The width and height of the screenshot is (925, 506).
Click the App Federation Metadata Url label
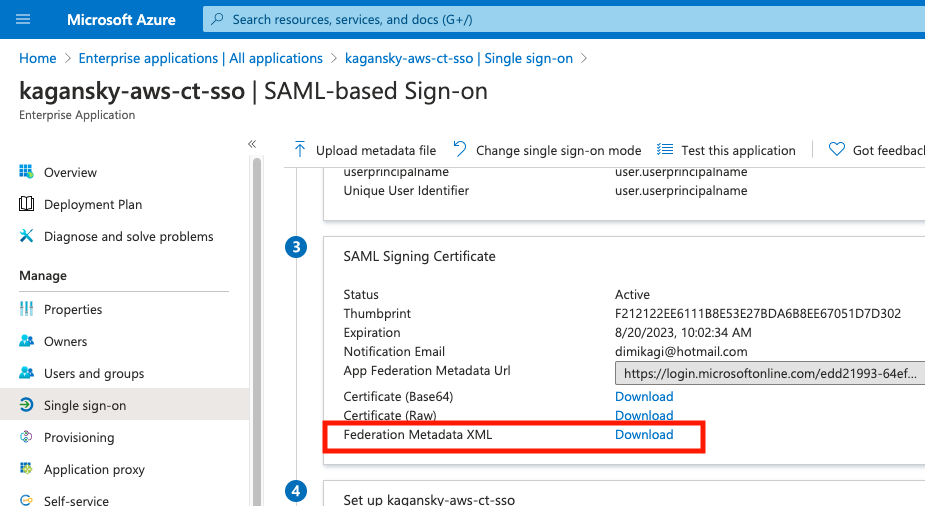(427, 370)
